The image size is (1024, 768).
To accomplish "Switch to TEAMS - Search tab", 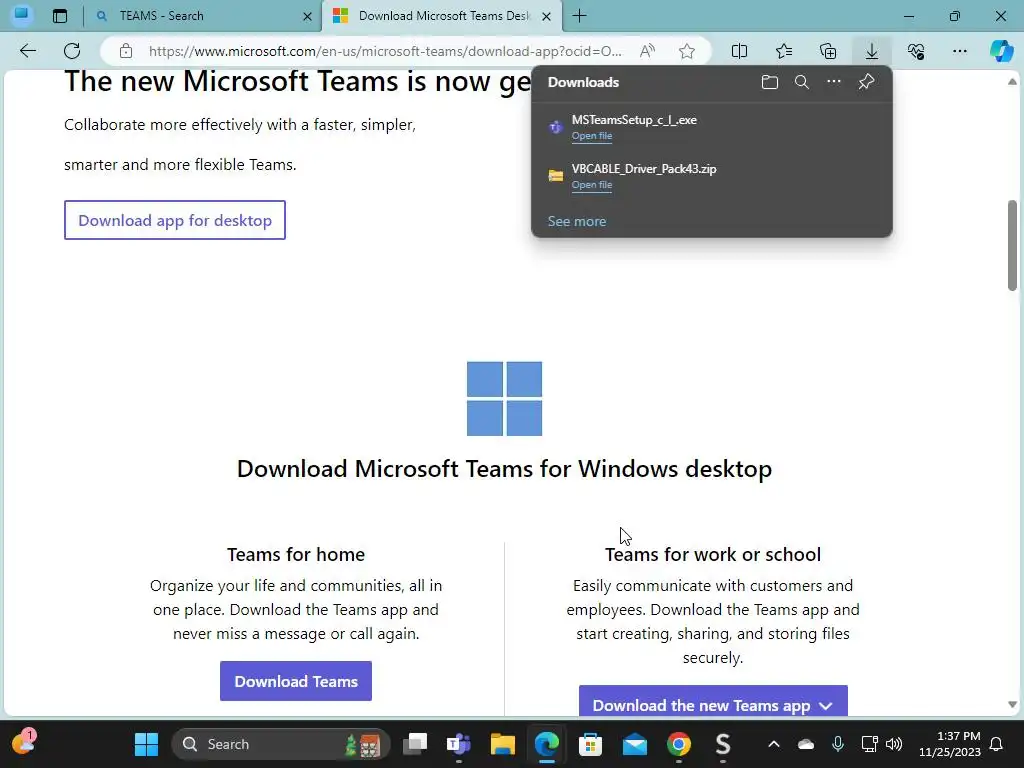I will tap(202, 16).
